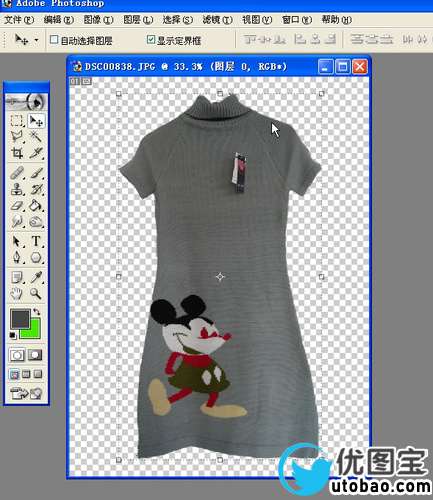
Task: Click Align Left Edges in options bar
Action: coord(300,40)
